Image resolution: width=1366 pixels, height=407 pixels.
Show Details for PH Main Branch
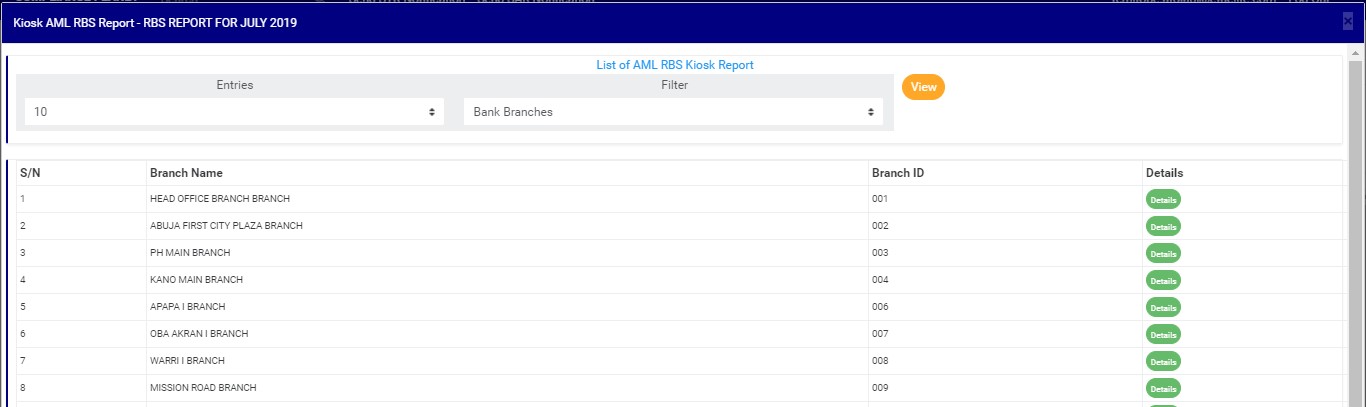pos(1163,254)
